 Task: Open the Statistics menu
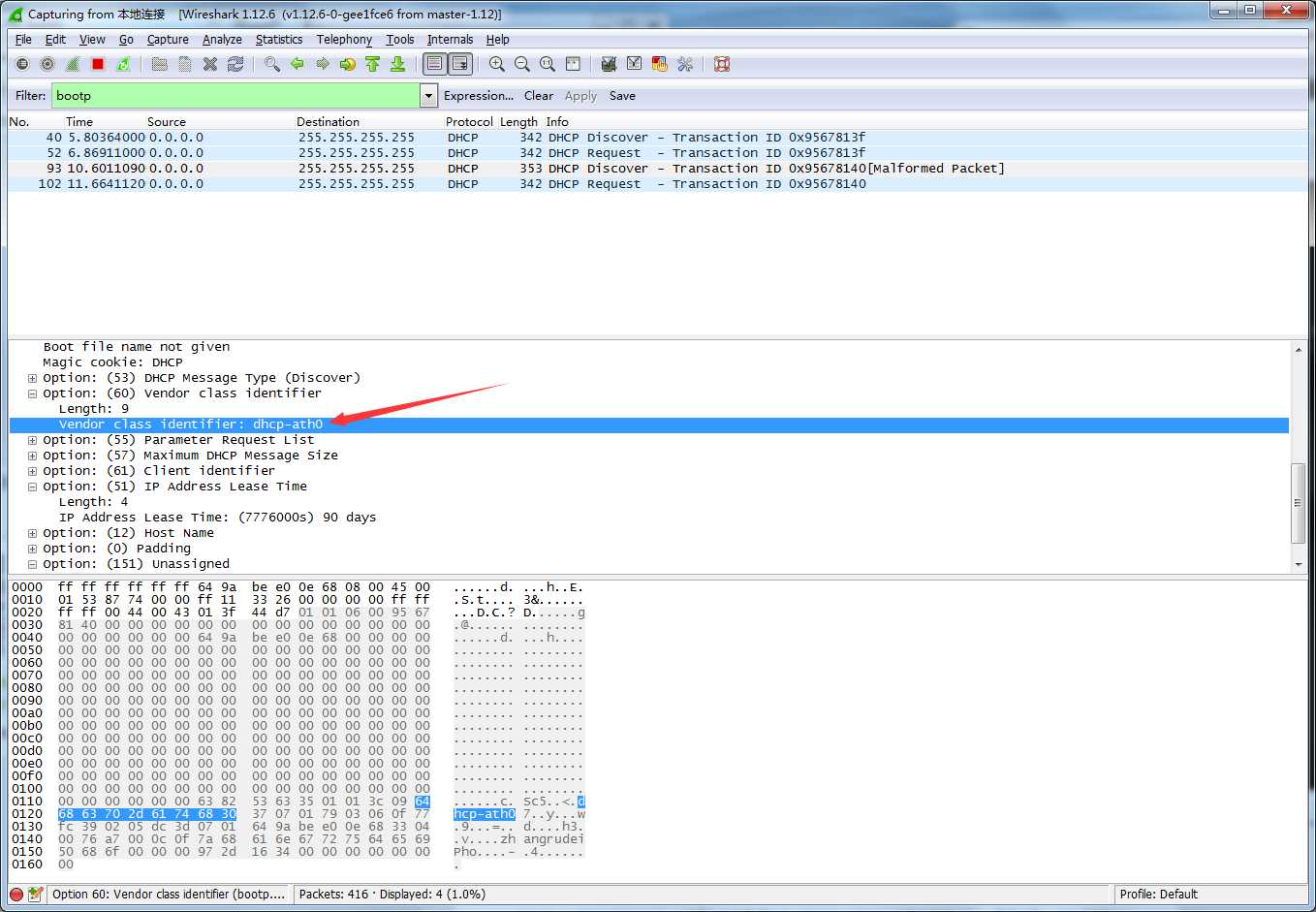click(279, 40)
